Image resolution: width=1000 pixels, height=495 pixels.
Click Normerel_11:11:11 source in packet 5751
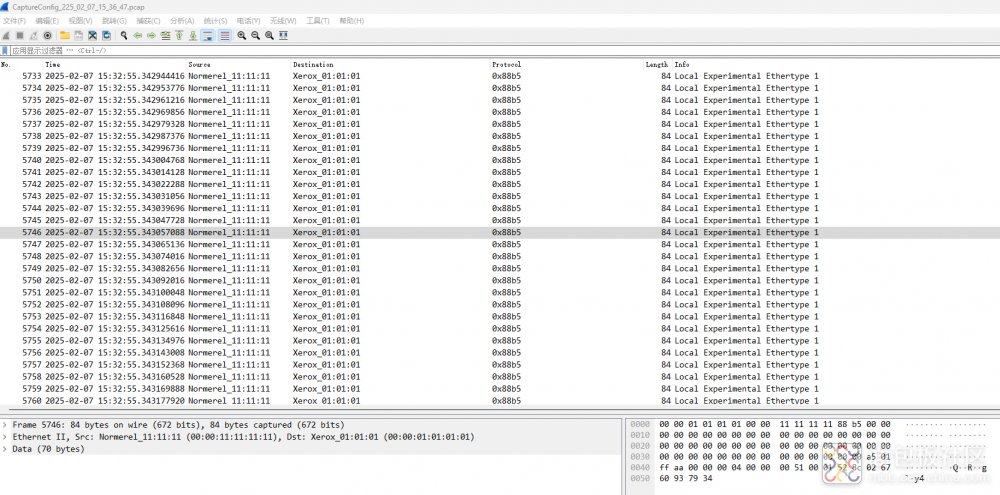click(229, 293)
